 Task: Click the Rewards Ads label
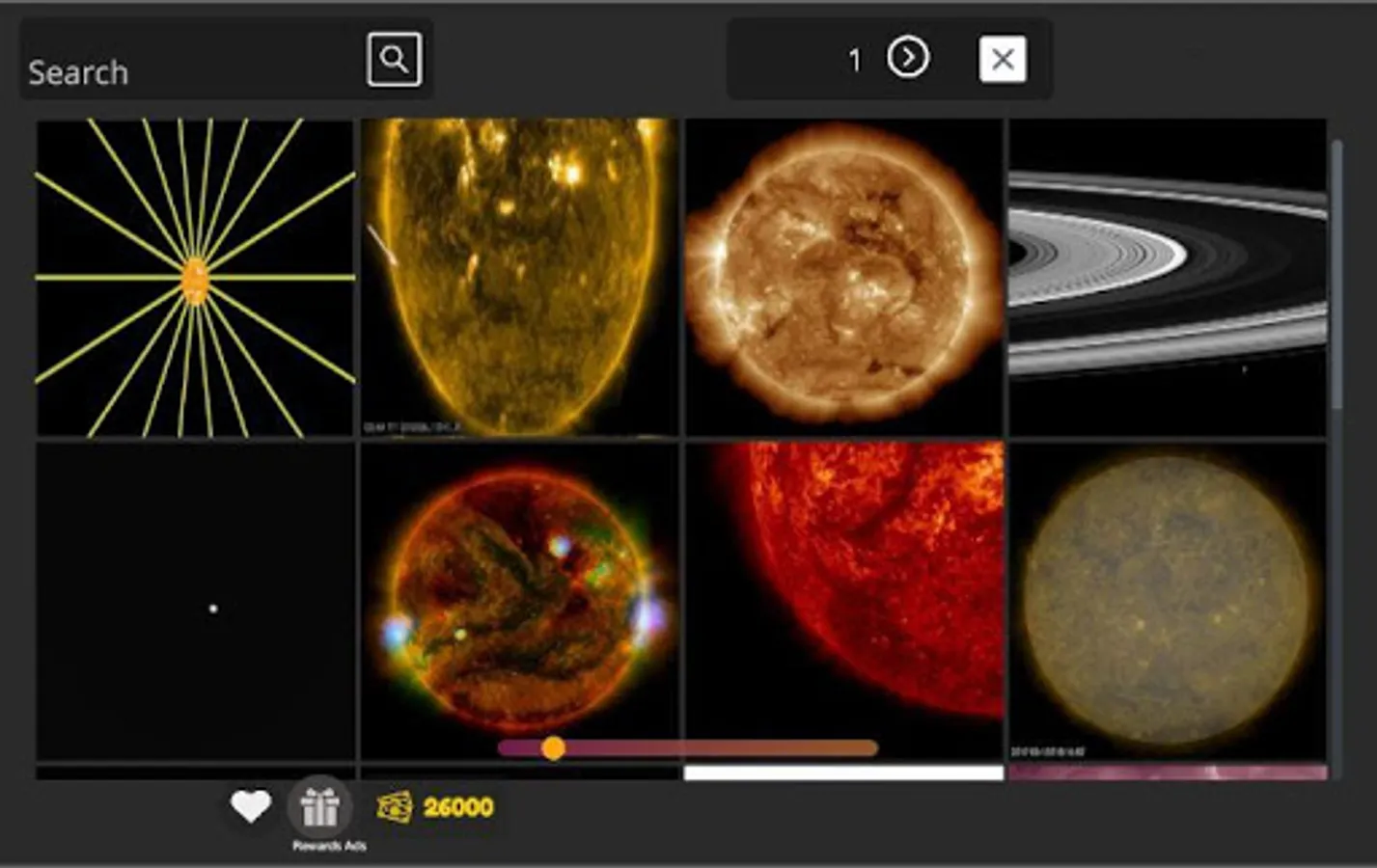pyautogui.click(x=329, y=846)
